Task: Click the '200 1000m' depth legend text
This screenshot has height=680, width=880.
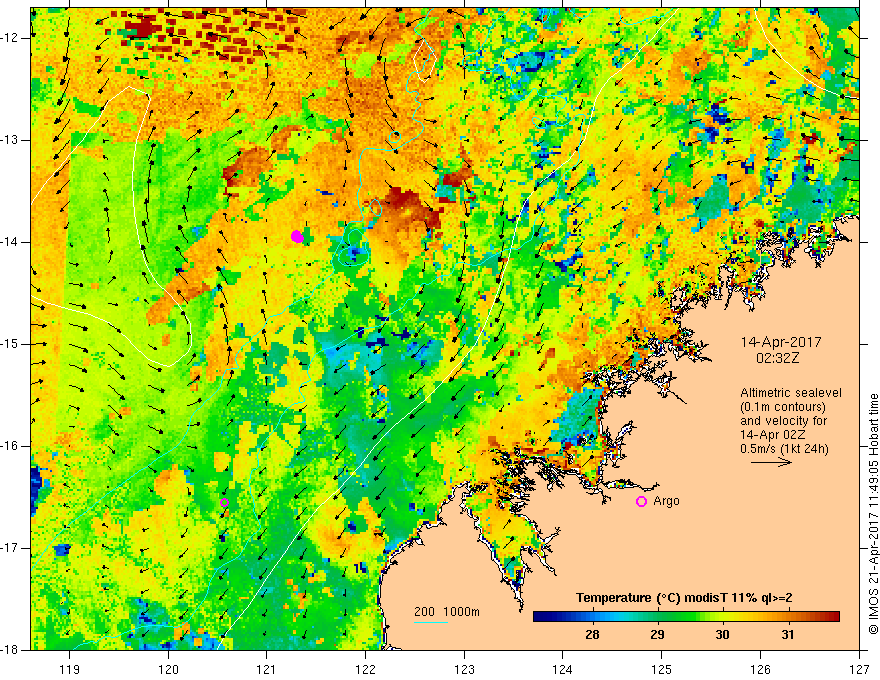Action: tap(447, 612)
